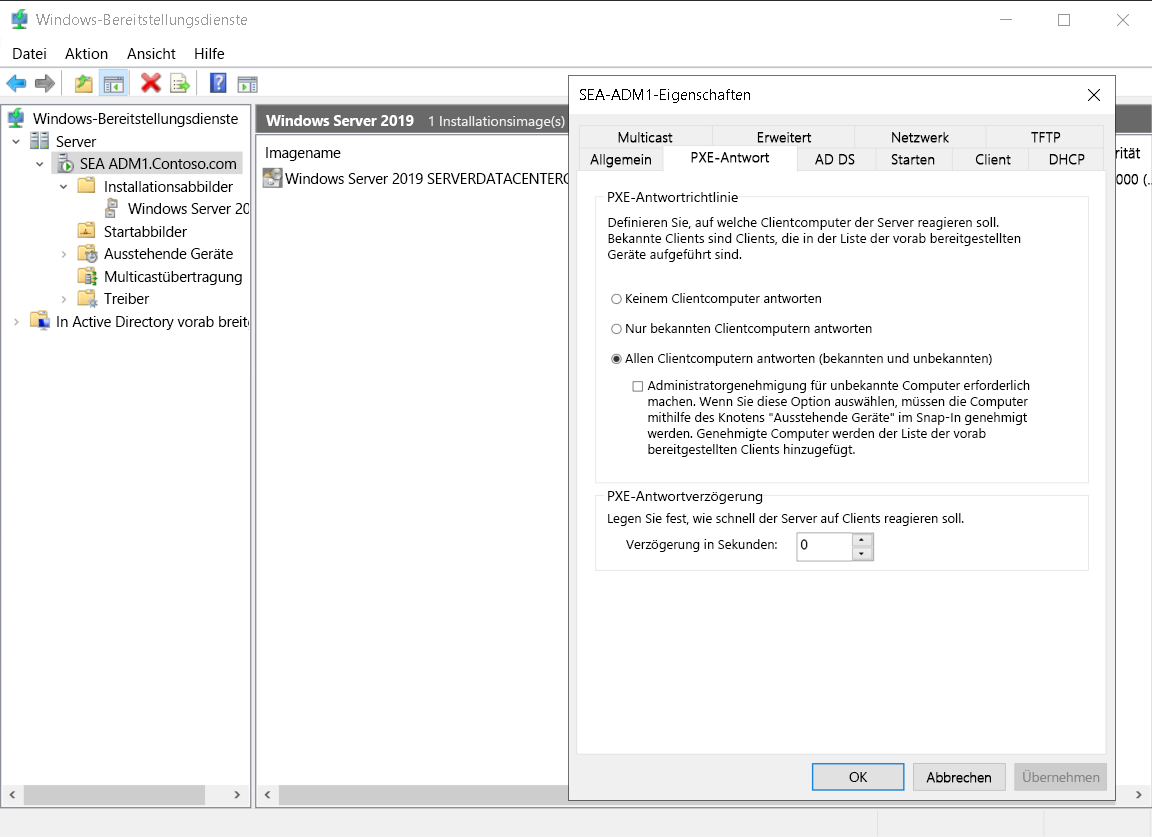
Task: Switch to the DHCP tab
Action: pos(1066,159)
